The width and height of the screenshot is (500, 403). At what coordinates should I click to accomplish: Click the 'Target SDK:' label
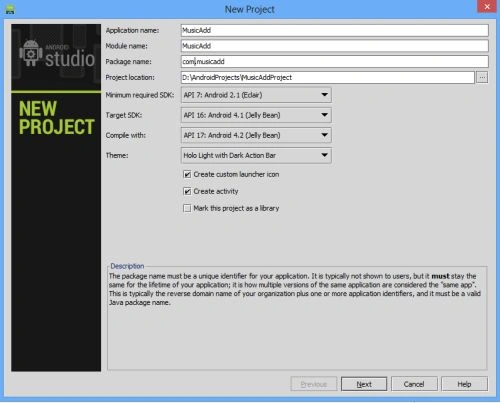tap(124, 115)
